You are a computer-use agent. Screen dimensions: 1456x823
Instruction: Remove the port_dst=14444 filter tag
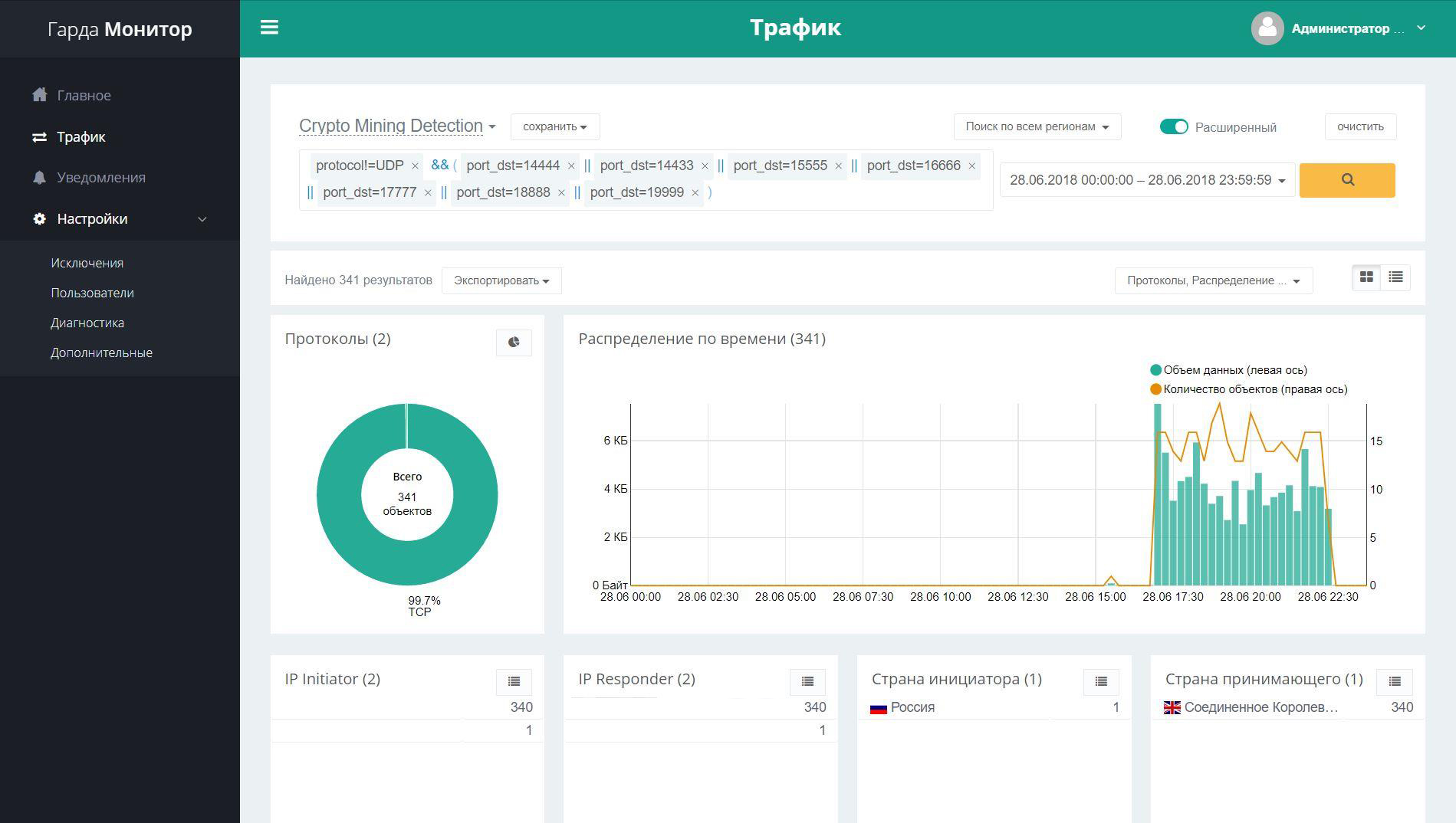[x=570, y=166]
